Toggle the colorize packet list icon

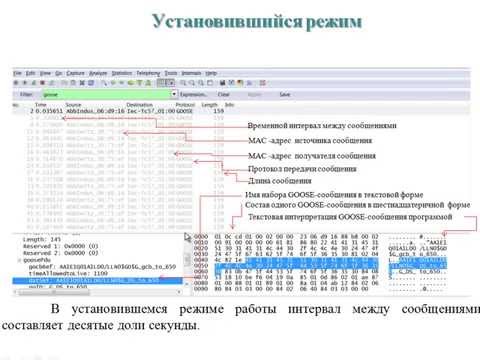[x=162, y=83]
